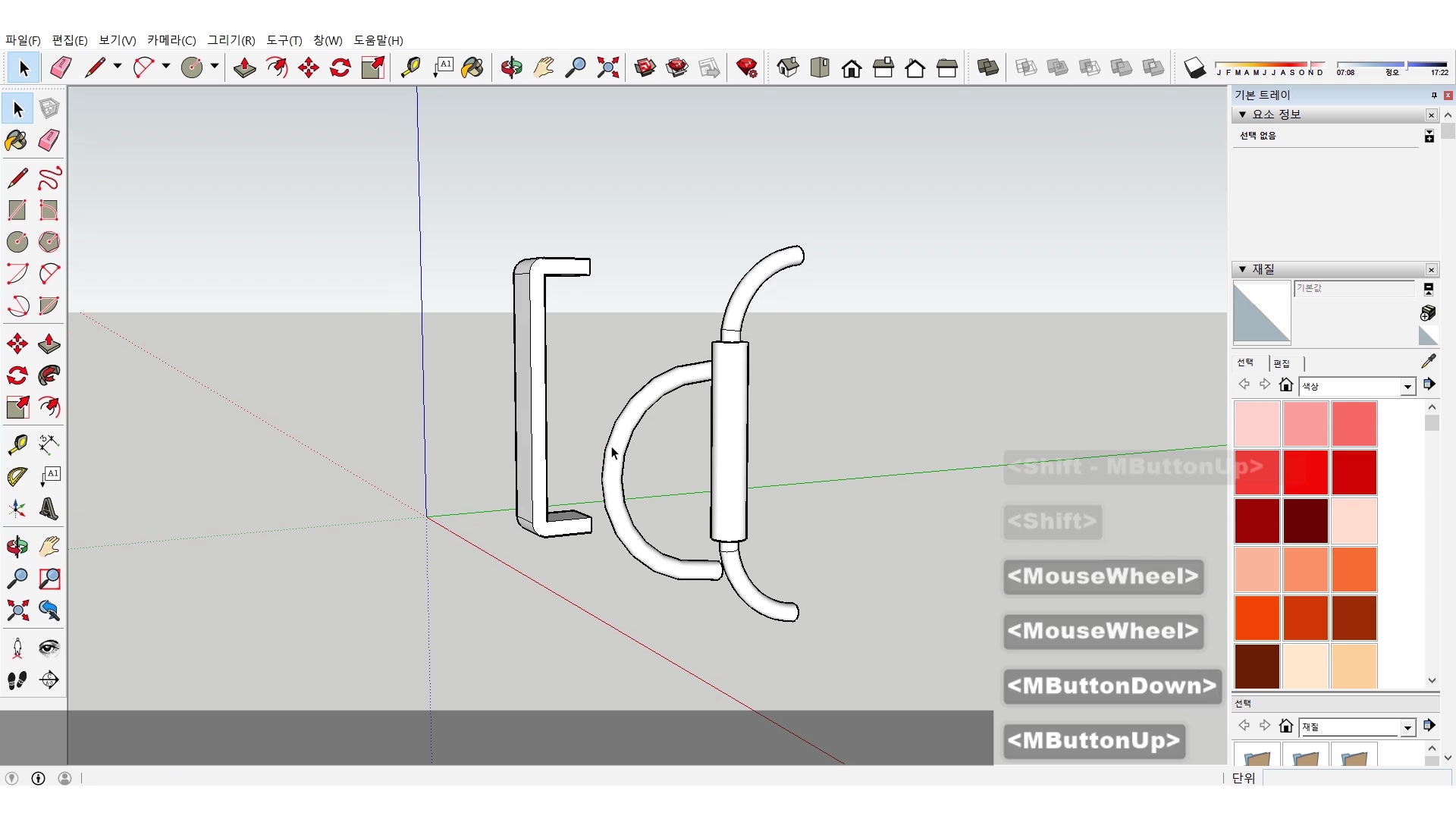Select the Orbit tool in left toolbar

click(x=17, y=546)
